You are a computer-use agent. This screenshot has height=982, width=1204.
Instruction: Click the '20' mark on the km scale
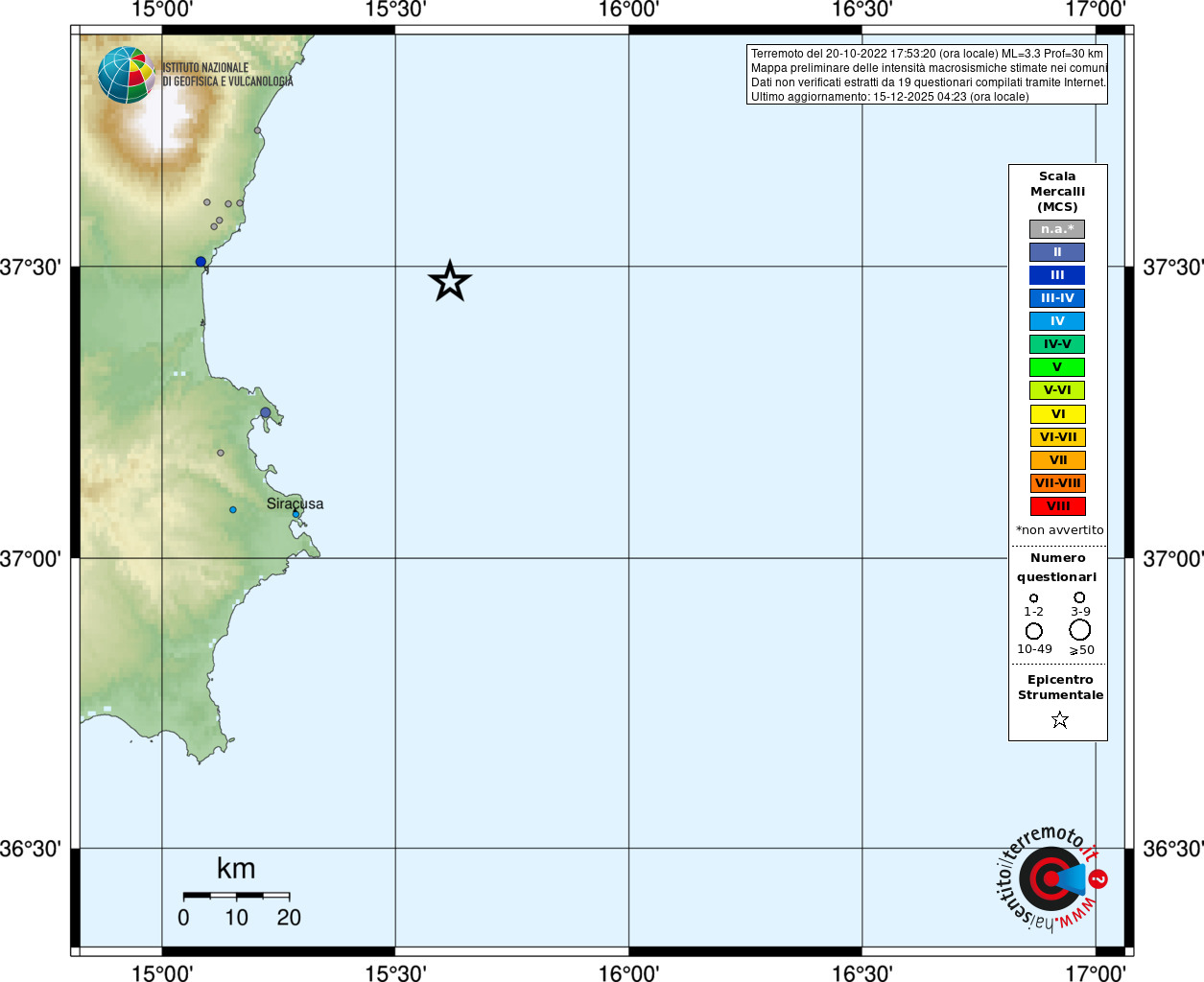[289, 918]
